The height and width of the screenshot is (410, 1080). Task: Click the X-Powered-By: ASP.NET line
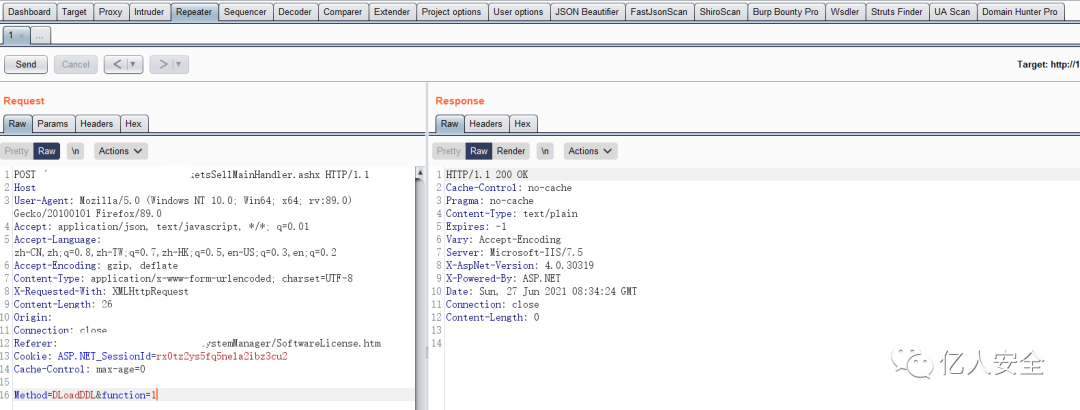[503, 278]
